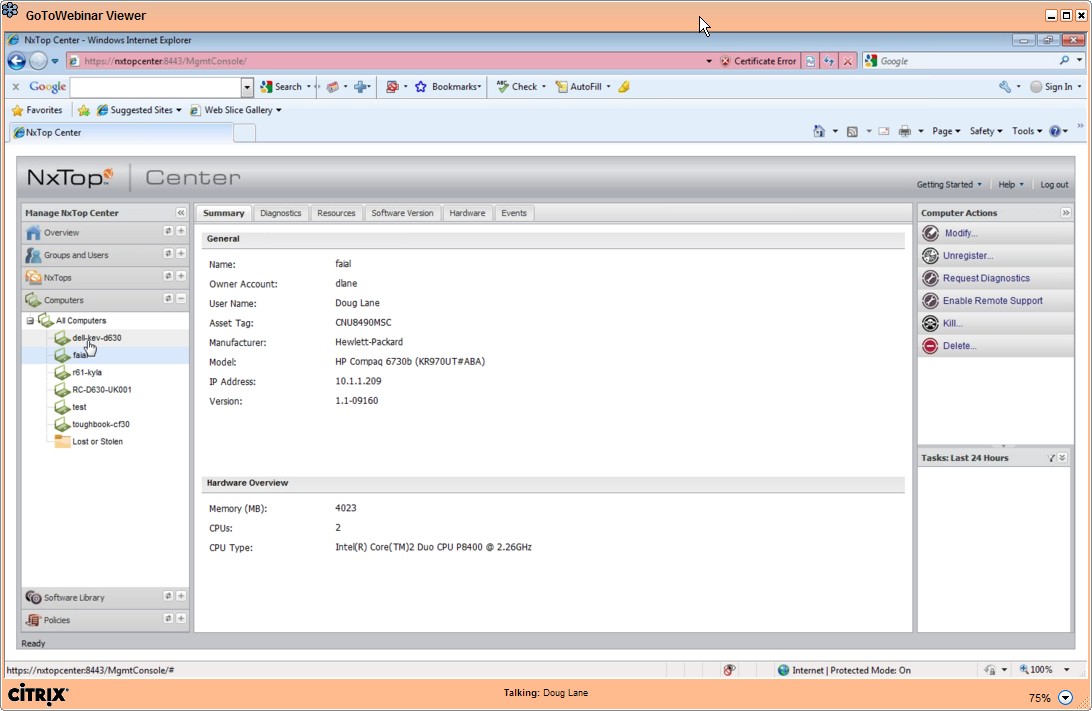Click the Web Slice Gallery link
The height and width of the screenshot is (711, 1092).
pos(235,110)
